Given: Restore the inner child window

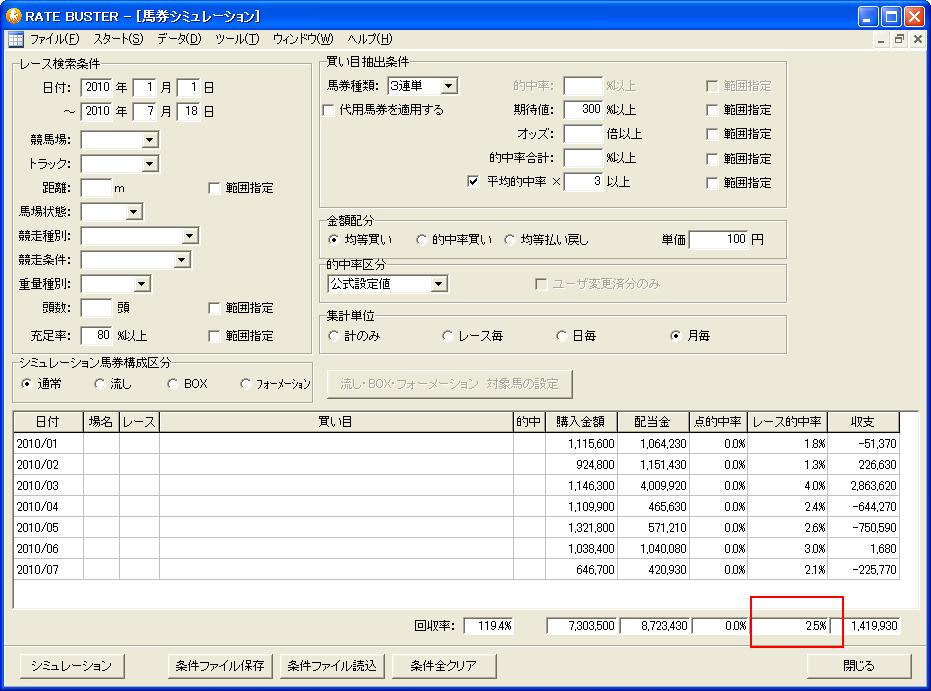Looking at the screenshot, I should tap(900, 39).
